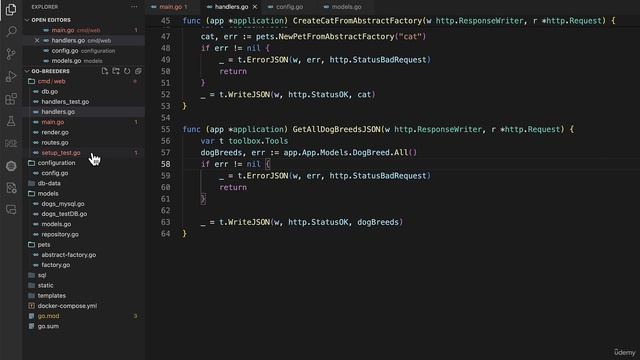Click line number 58 in the gutter
This screenshot has width=640, height=360.
165,164
